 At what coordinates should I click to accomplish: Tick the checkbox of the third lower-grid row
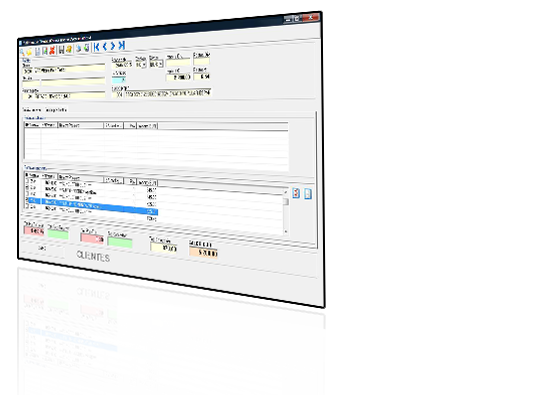pos(28,194)
